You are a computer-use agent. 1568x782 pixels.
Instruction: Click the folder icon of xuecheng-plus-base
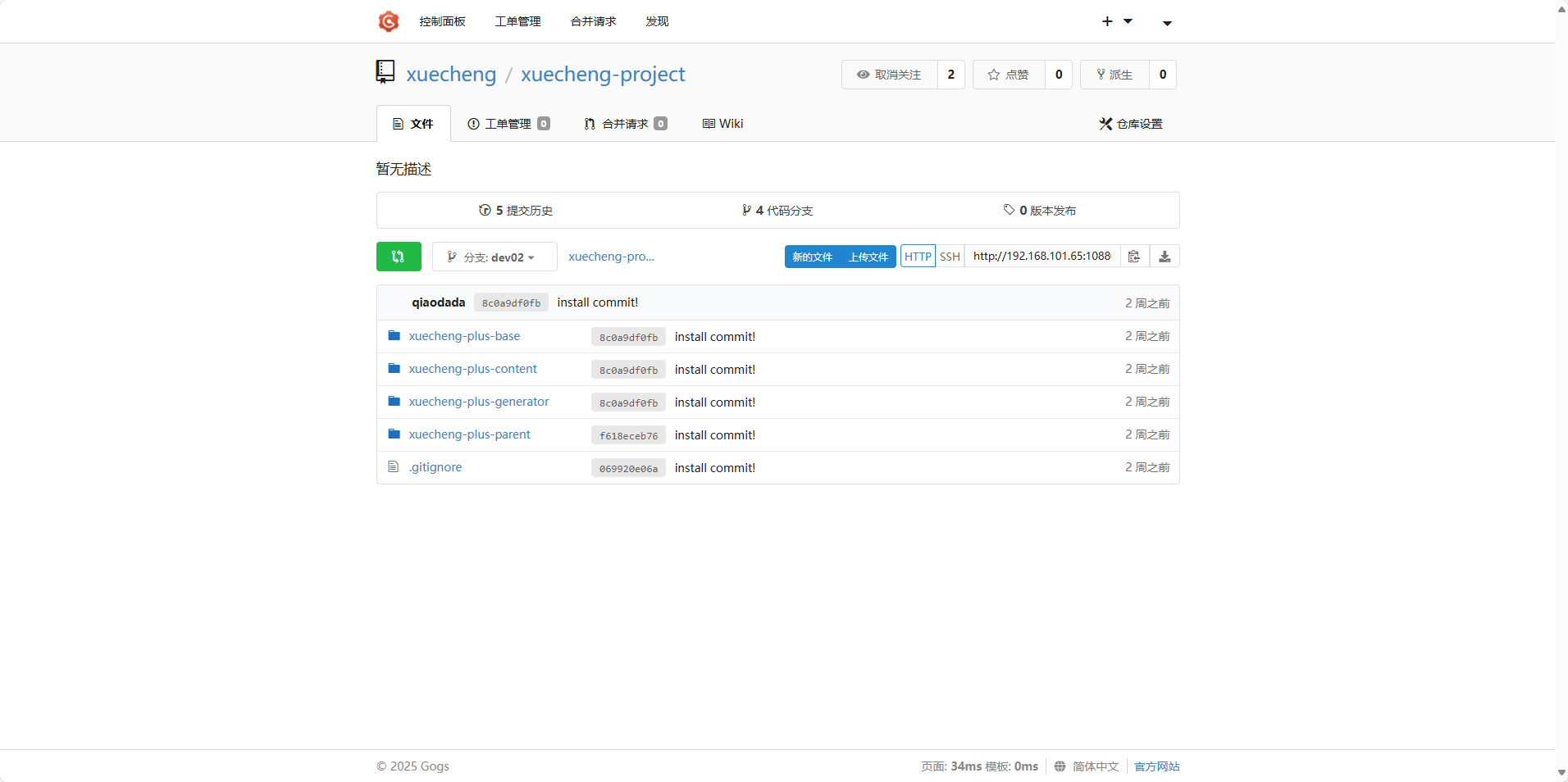coord(394,335)
